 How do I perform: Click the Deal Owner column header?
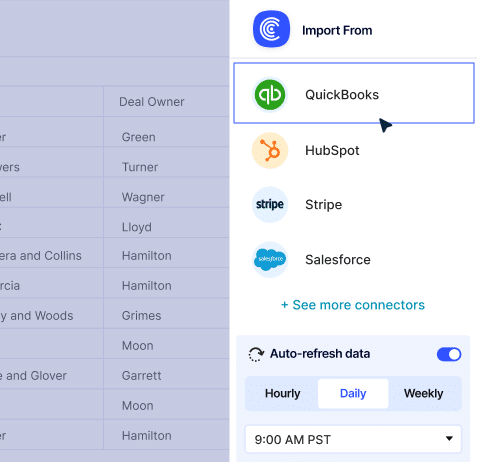click(166, 102)
